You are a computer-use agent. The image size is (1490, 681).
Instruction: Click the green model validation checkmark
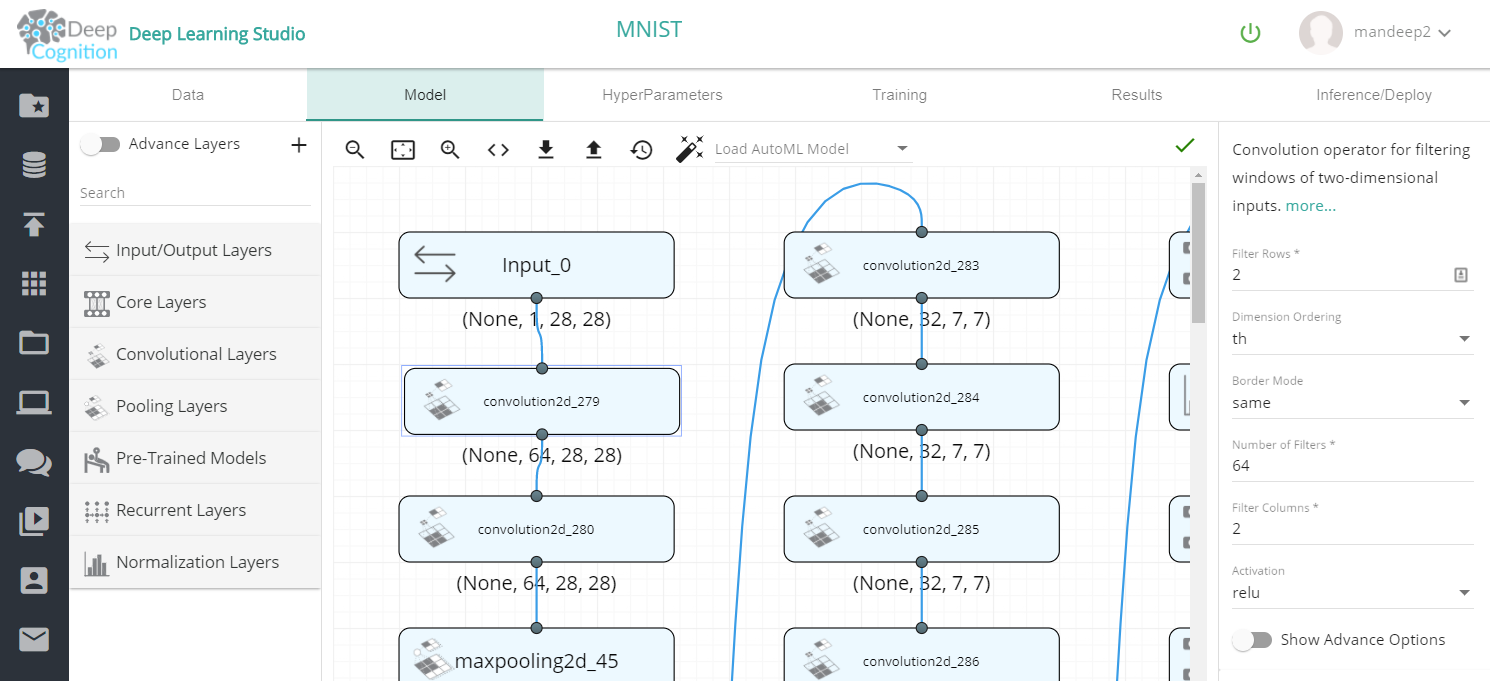(1185, 146)
